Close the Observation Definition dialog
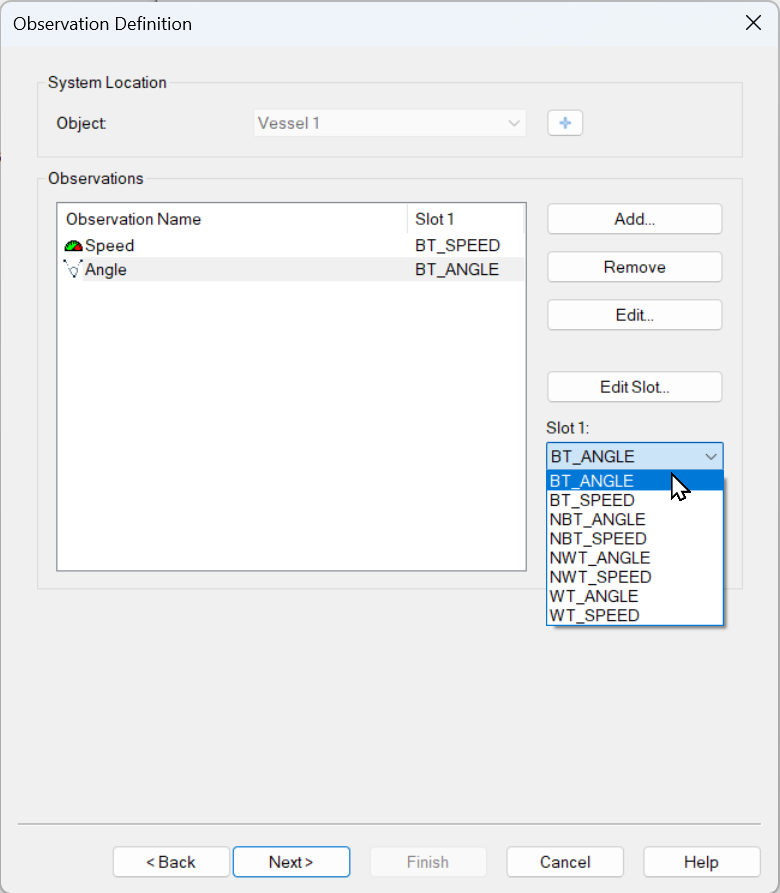 coord(753,23)
